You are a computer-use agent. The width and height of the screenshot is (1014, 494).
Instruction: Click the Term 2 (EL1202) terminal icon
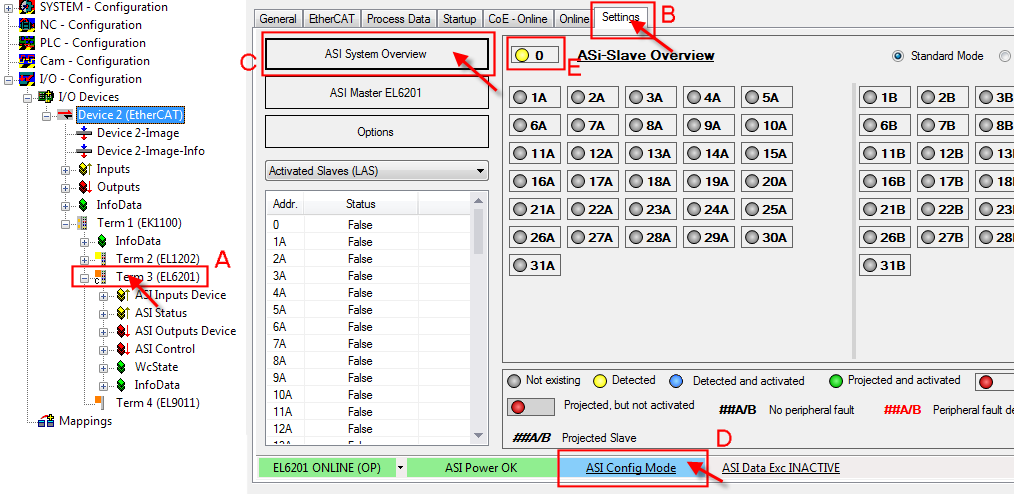[101, 259]
